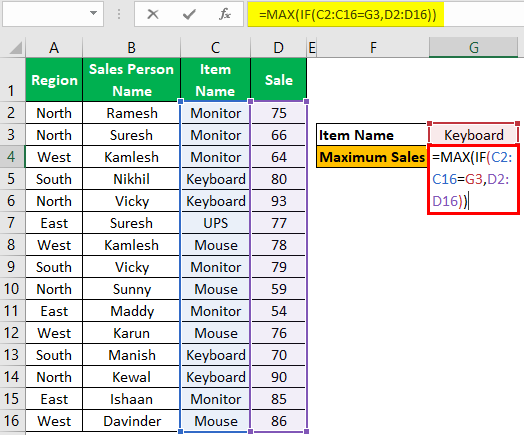Click the Maximum Sales orange cell
The width and height of the screenshot is (524, 435).
(372, 157)
